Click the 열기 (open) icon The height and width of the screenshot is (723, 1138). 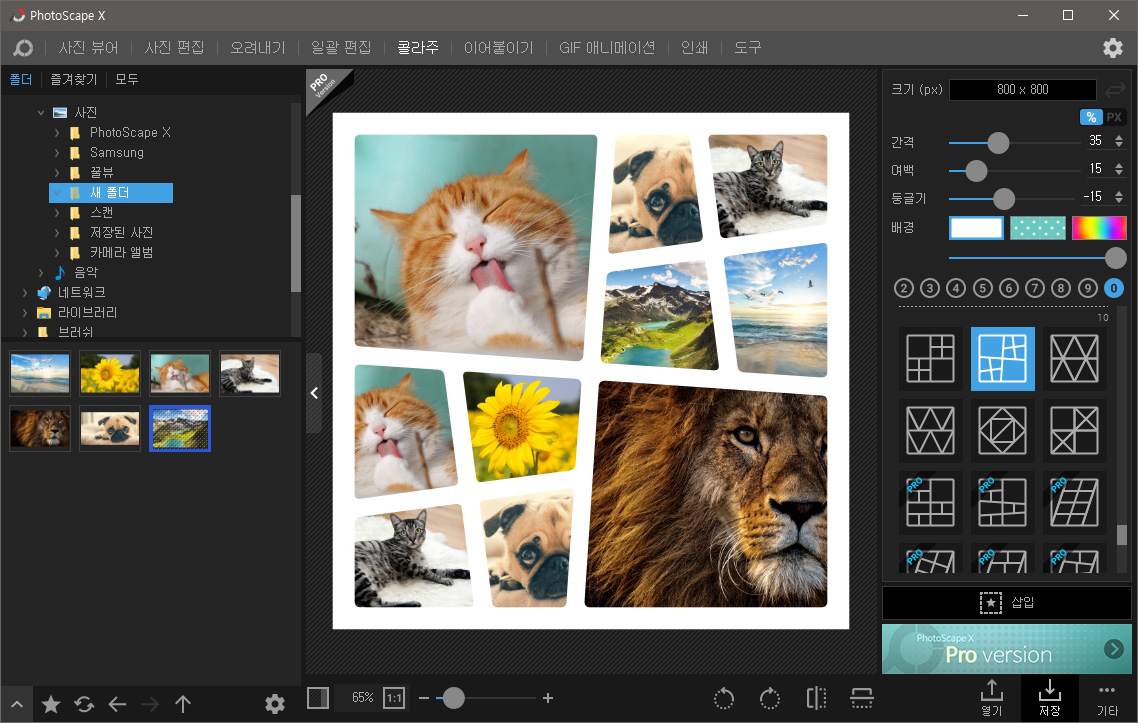[x=991, y=698]
